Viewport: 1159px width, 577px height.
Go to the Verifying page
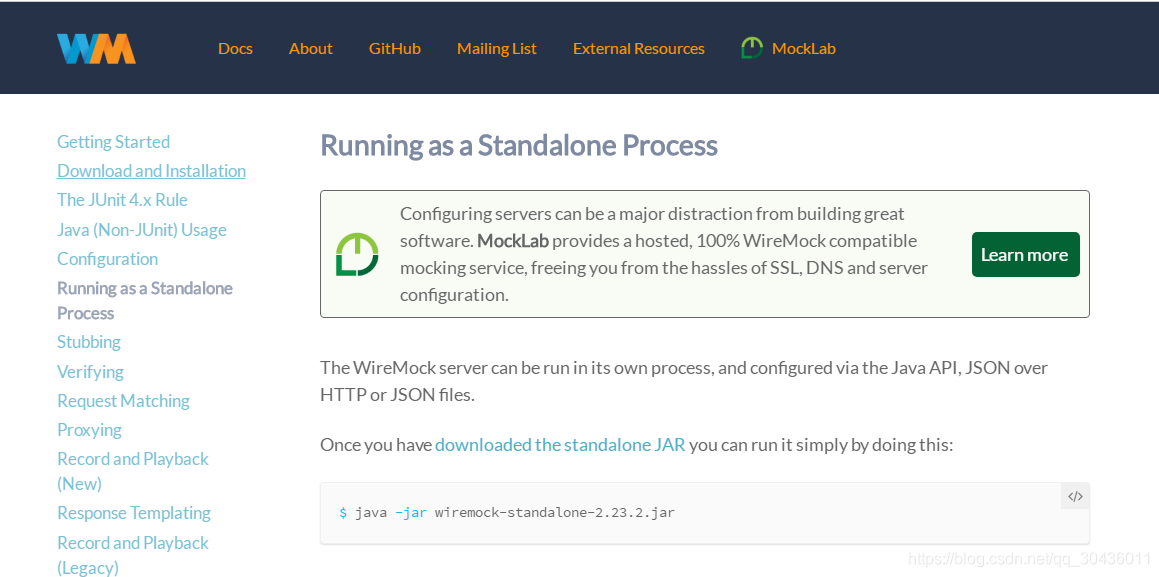[90, 372]
